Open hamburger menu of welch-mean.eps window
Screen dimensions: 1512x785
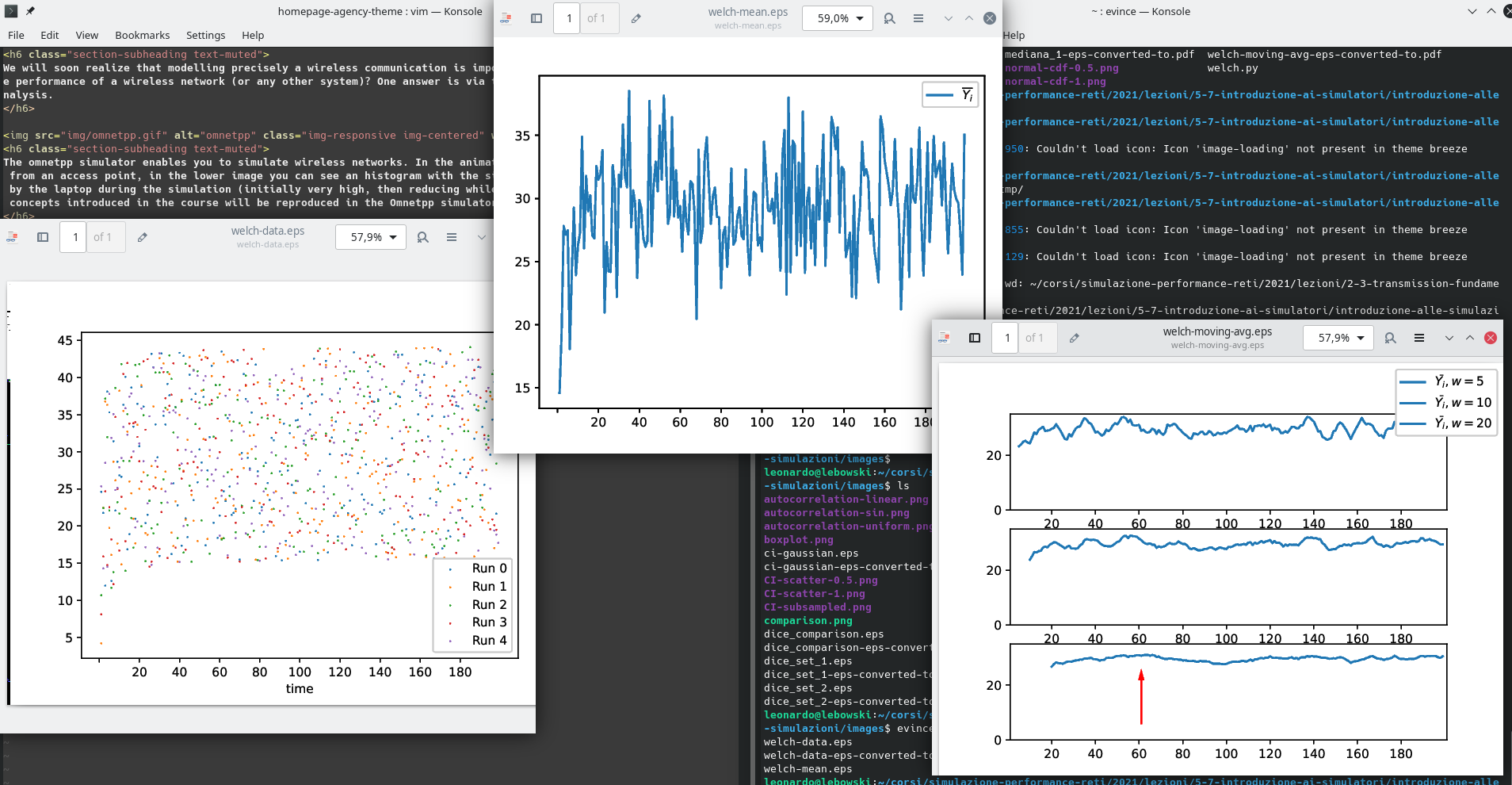tap(918, 18)
